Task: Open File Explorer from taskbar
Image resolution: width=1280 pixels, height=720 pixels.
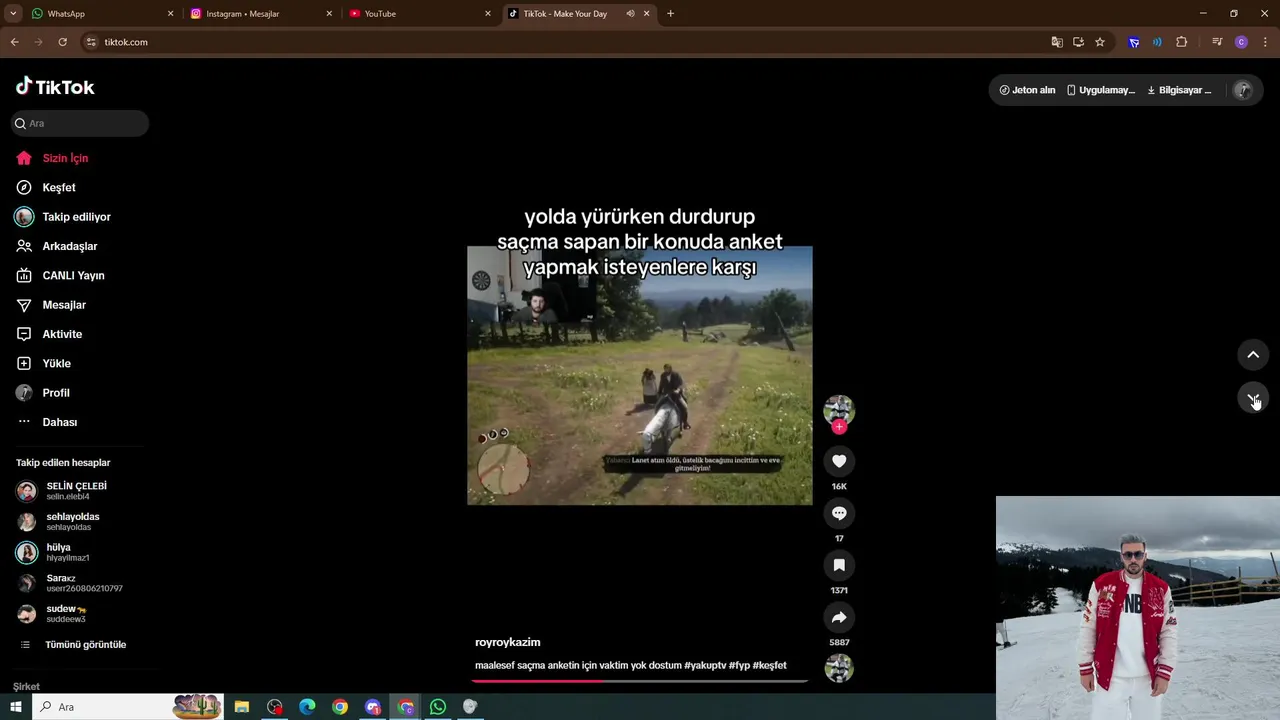Action: point(242,707)
